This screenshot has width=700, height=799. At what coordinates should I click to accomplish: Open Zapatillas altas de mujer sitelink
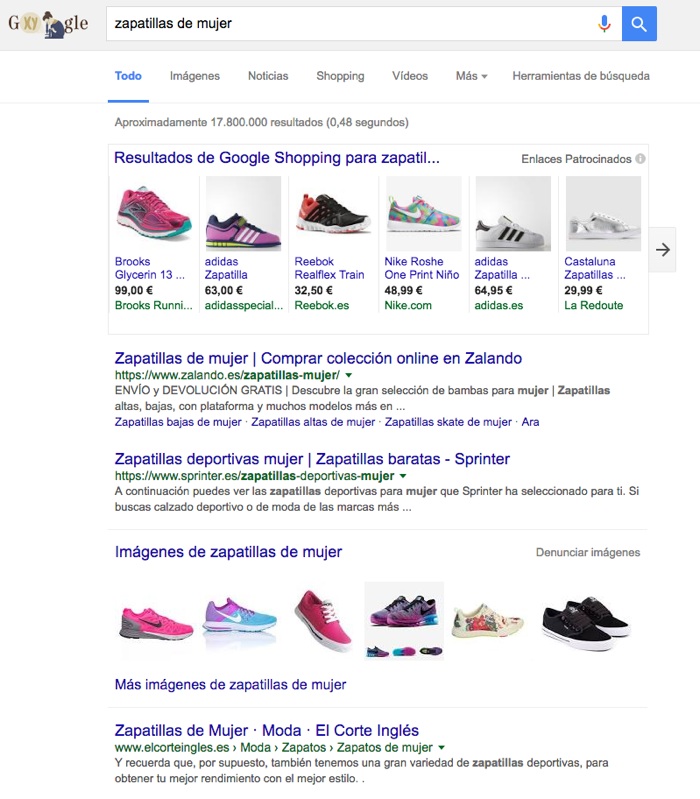(313, 422)
